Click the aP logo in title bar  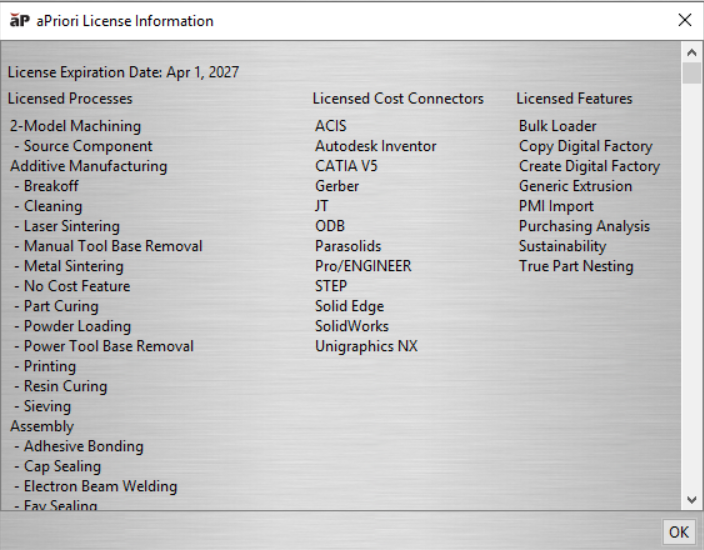(x=20, y=21)
